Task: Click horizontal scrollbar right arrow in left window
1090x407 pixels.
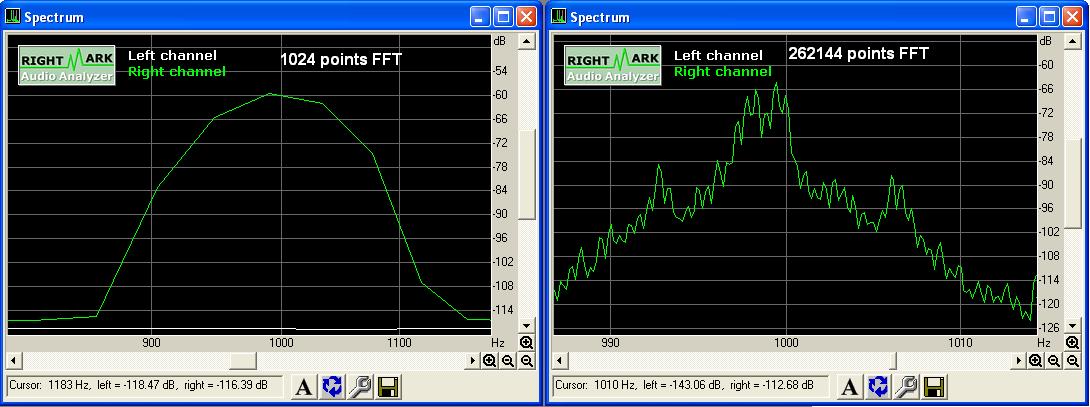Action: [473, 360]
